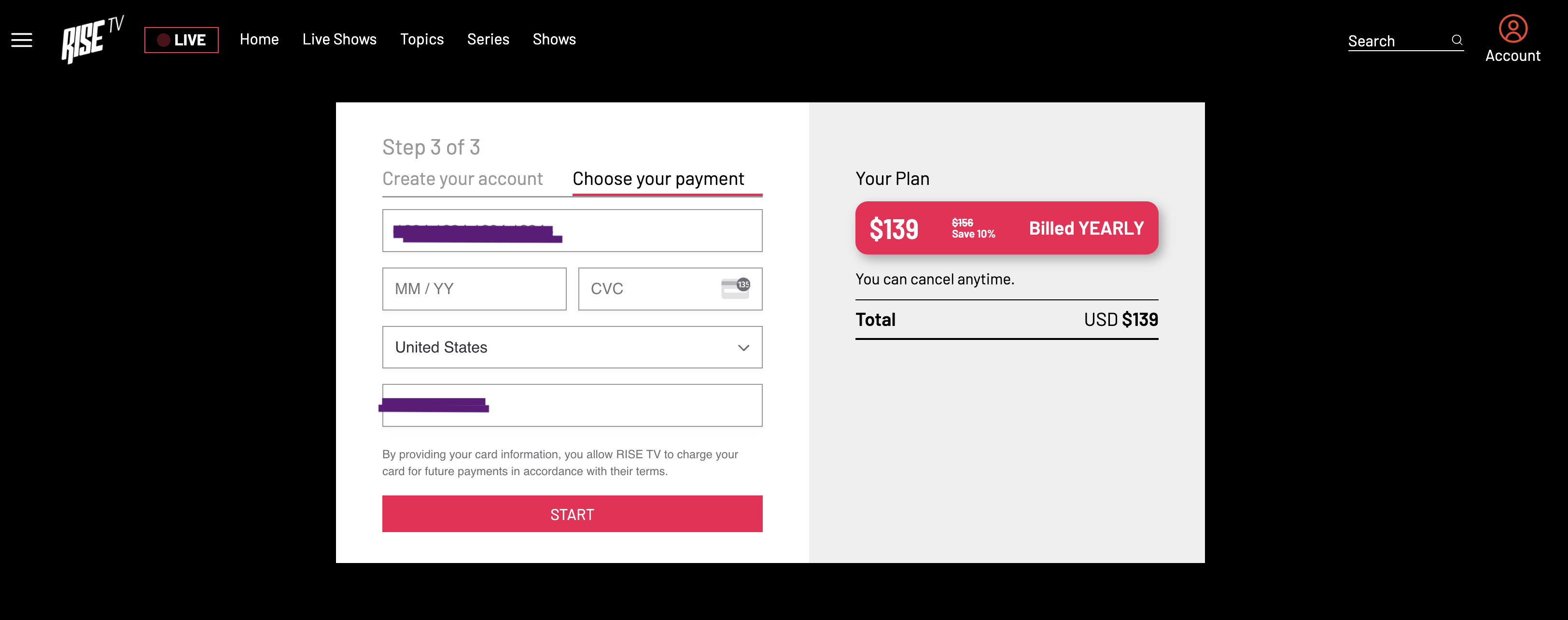Switch to Create your account tab
This screenshot has height=620, width=1568.
click(x=462, y=179)
